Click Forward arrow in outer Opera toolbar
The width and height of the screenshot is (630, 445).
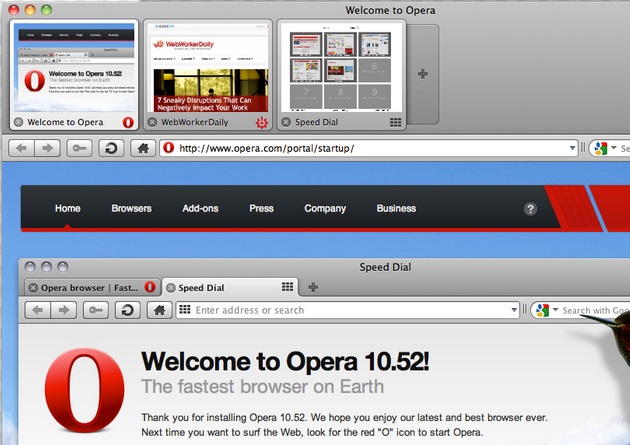click(47, 148)
